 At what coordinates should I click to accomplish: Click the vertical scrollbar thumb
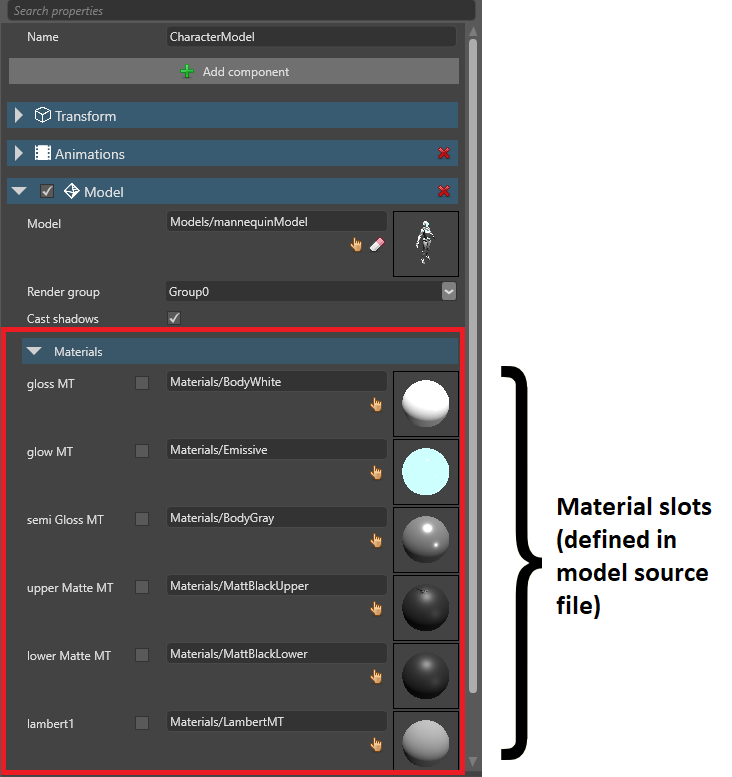click(473, 366)
